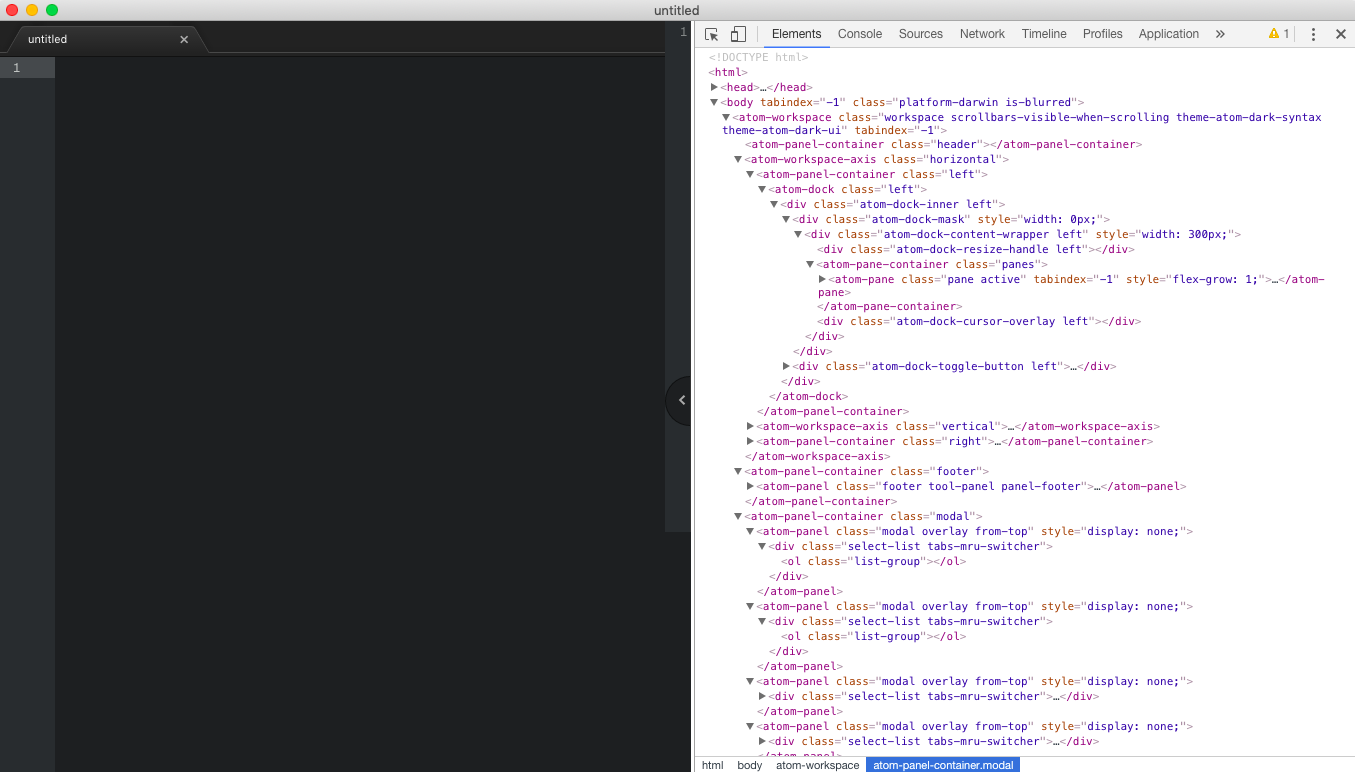The width and height of the screenshot is (1355, 772).
Task: Expand the atom-panel-container right node
Action: pos(750,441)
